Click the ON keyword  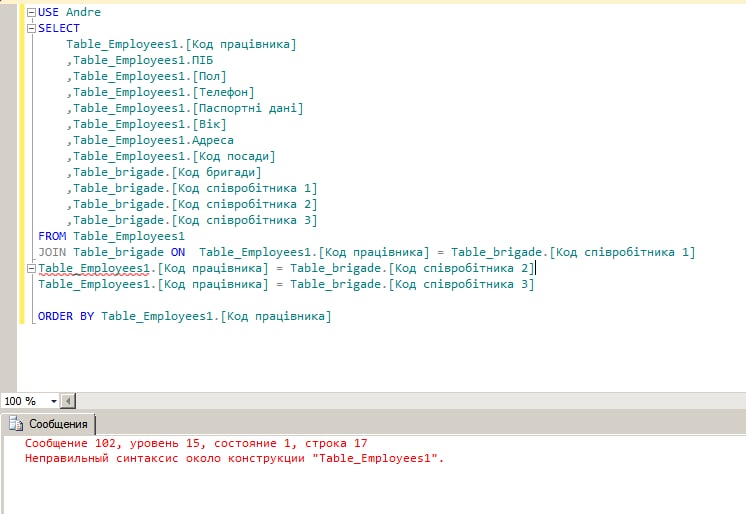[178, 252]
